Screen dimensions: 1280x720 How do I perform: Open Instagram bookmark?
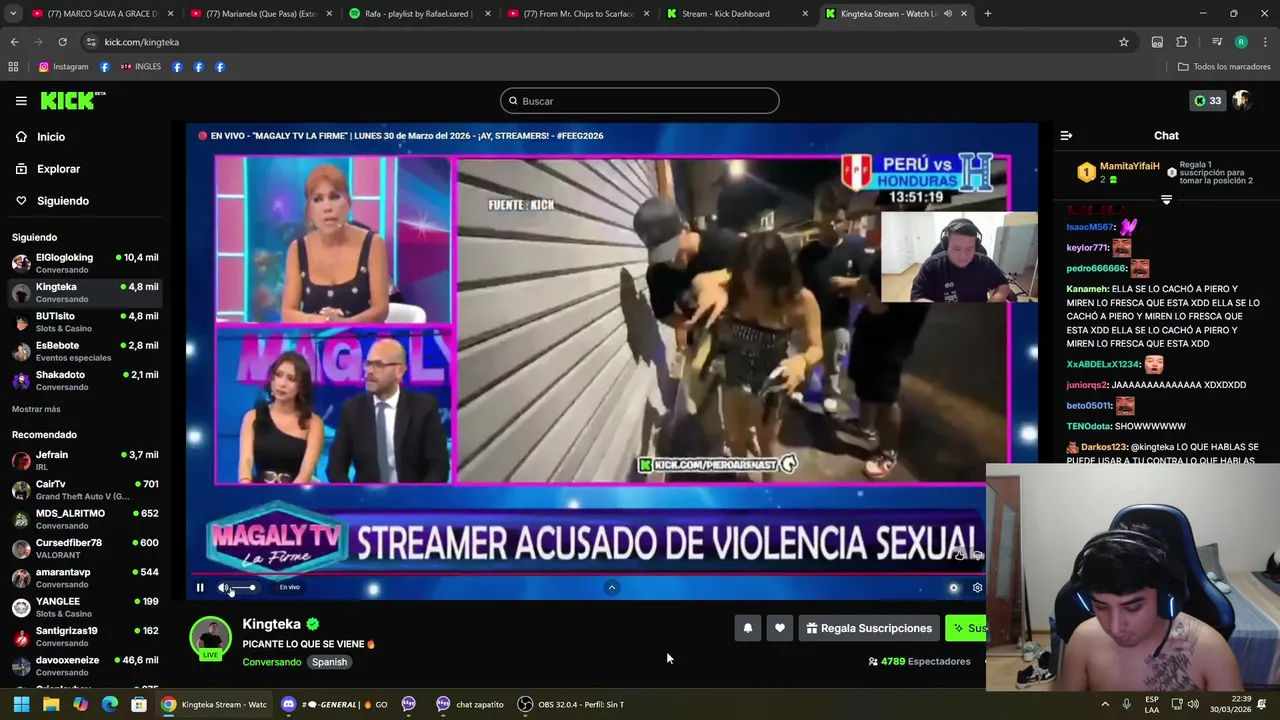tap(63, 67)
